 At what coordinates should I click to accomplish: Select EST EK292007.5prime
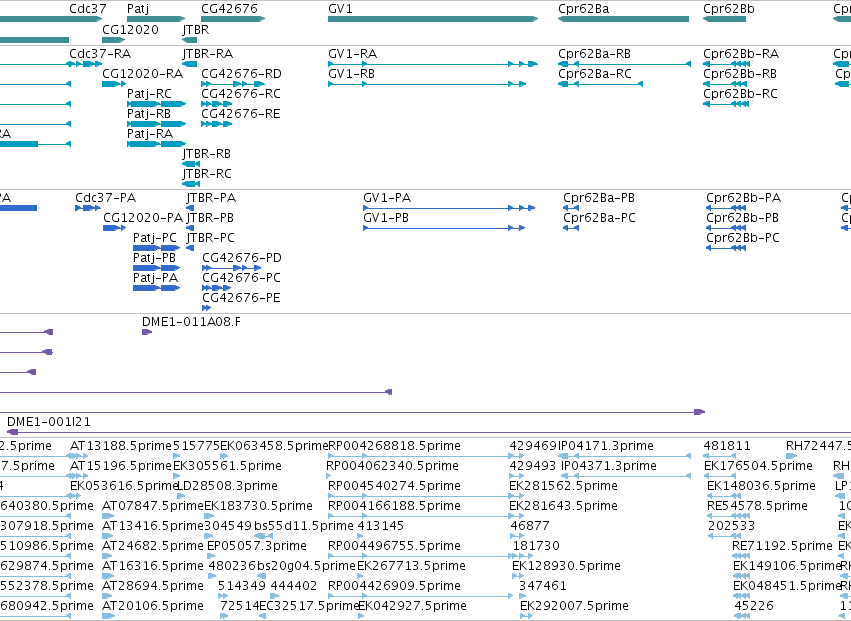tap(574, 605)
